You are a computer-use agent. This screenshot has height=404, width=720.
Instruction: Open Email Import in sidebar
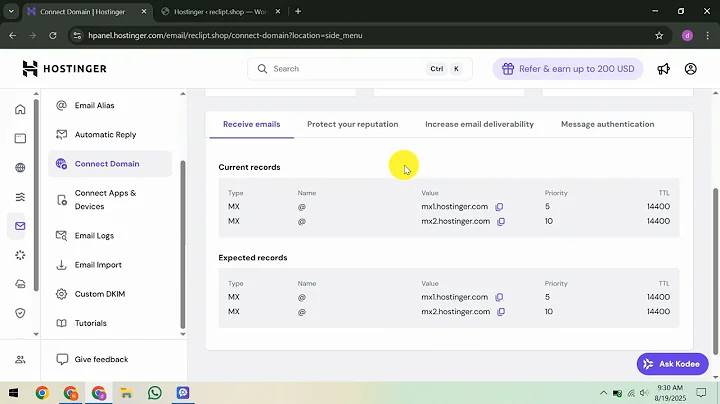[x=110, y=265]
